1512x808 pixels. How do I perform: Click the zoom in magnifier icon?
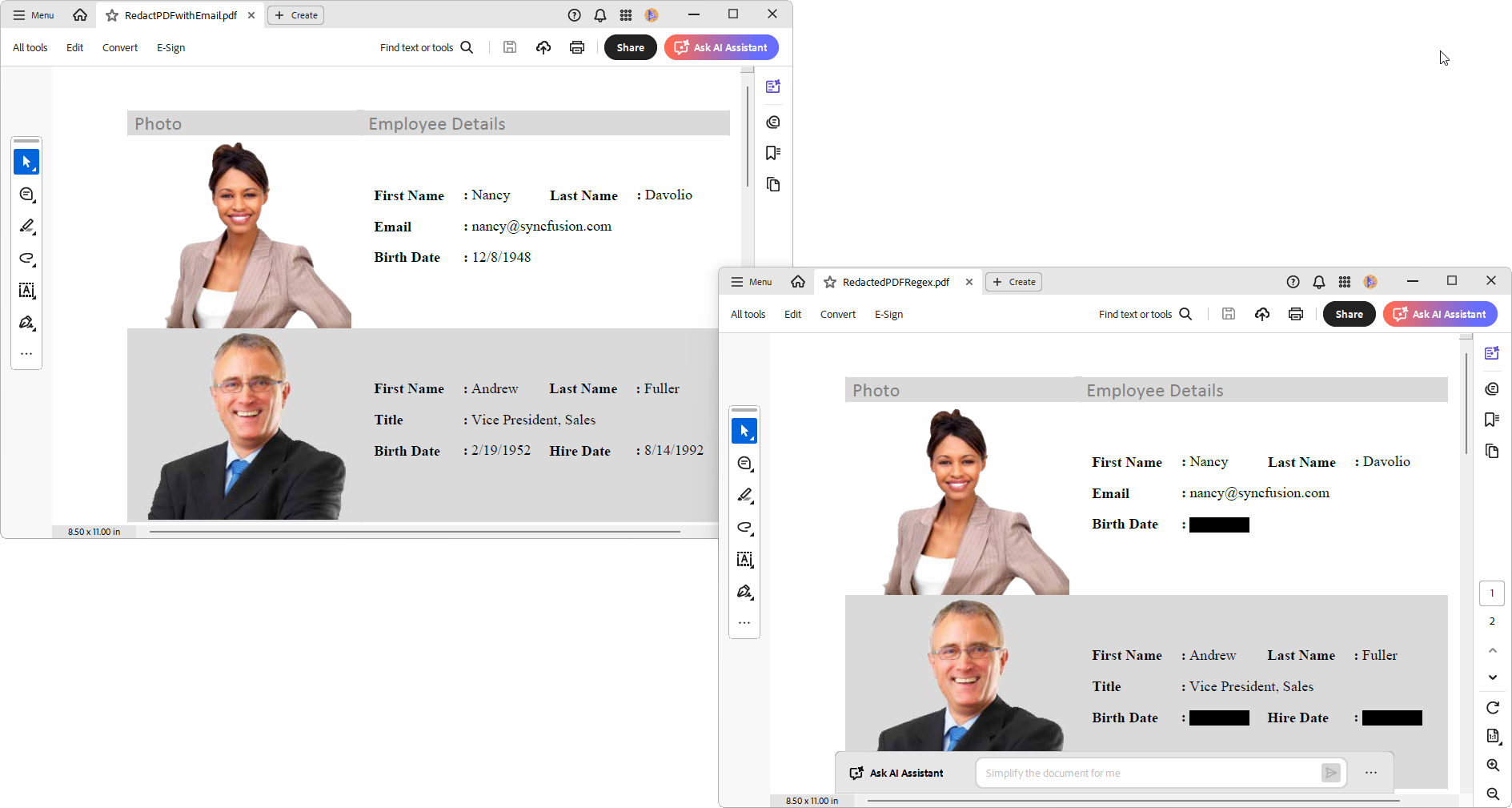[1492, 765]
